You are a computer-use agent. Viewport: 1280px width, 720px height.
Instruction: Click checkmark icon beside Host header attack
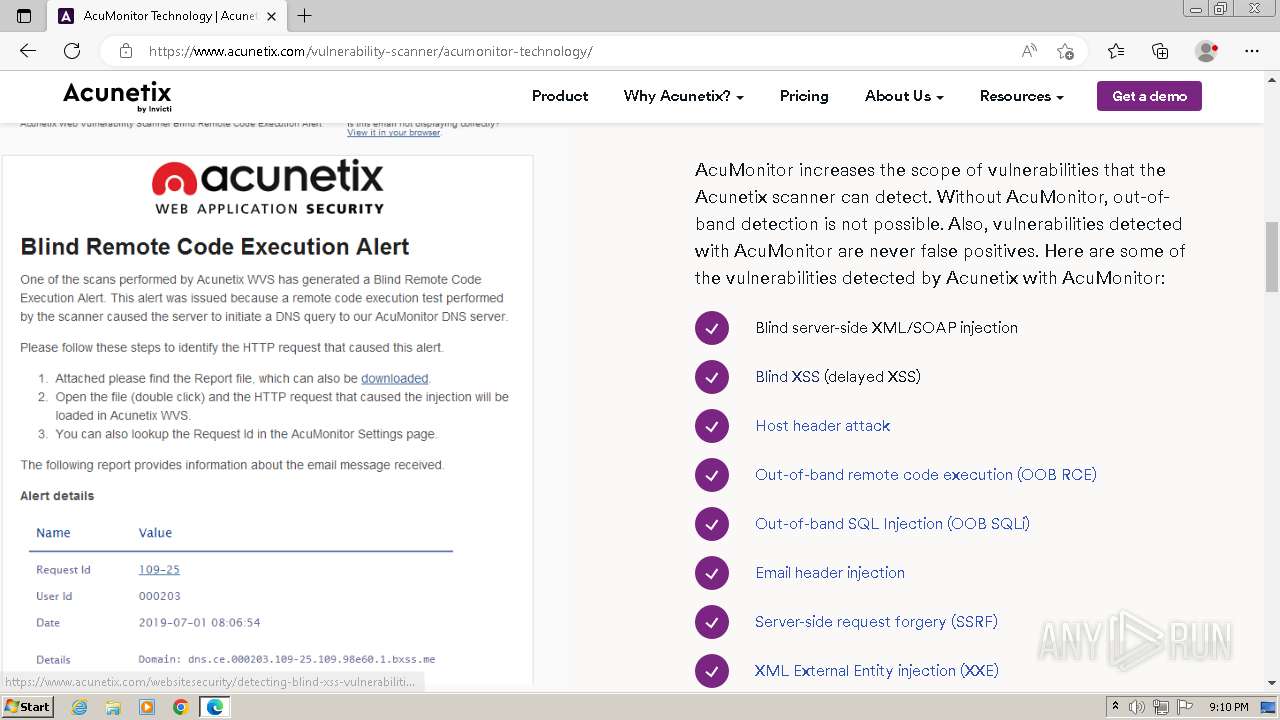(x=712, y=426)
